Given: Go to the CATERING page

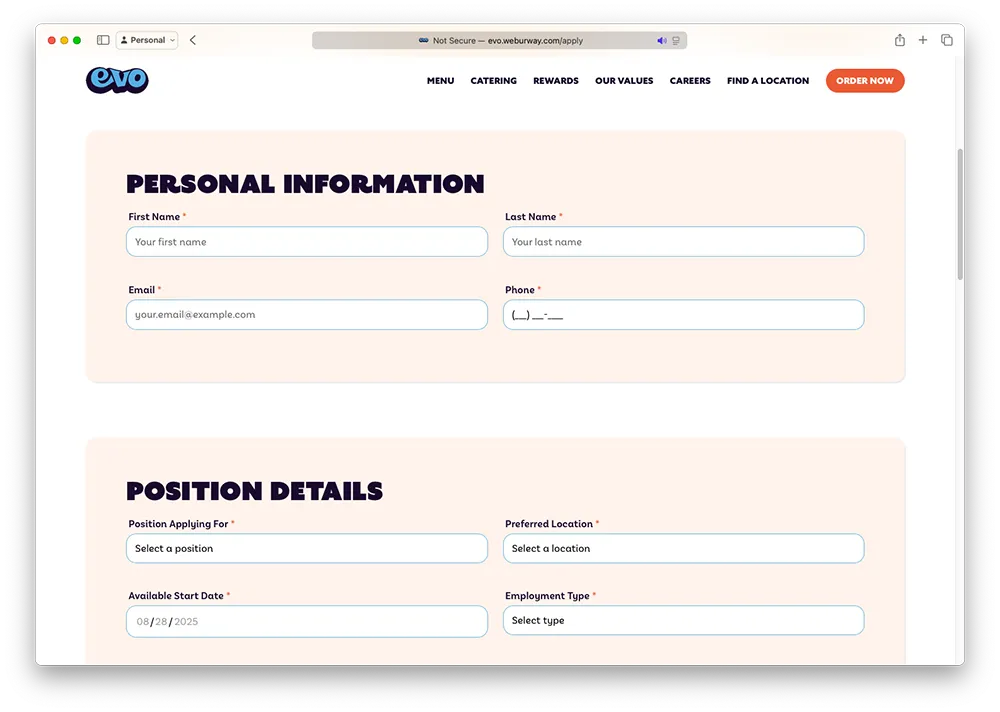Looking at the screenshot, I should pyautogui.click(x=493, y=81).
